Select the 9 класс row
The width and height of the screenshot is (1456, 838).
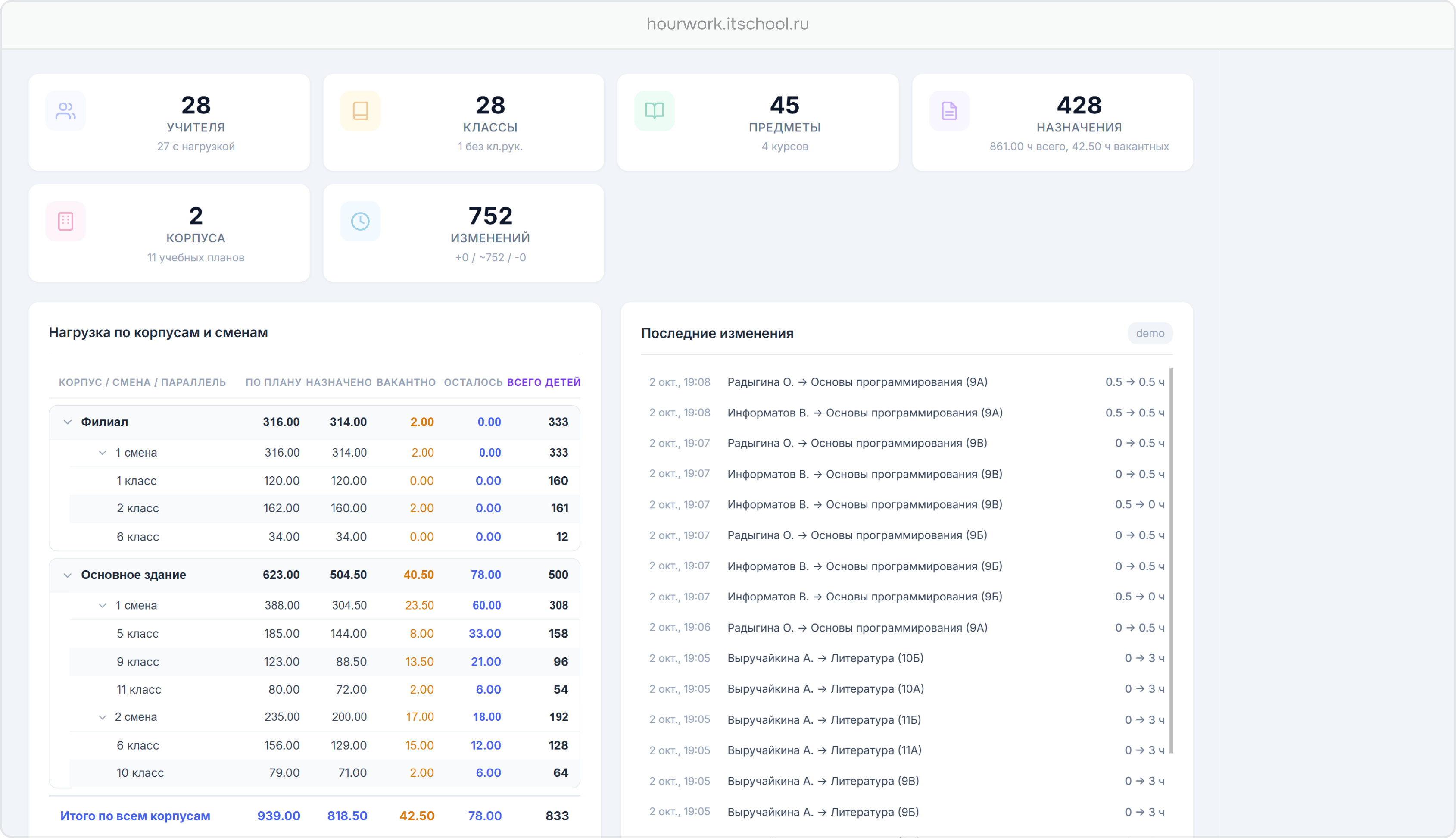point(324,662)
